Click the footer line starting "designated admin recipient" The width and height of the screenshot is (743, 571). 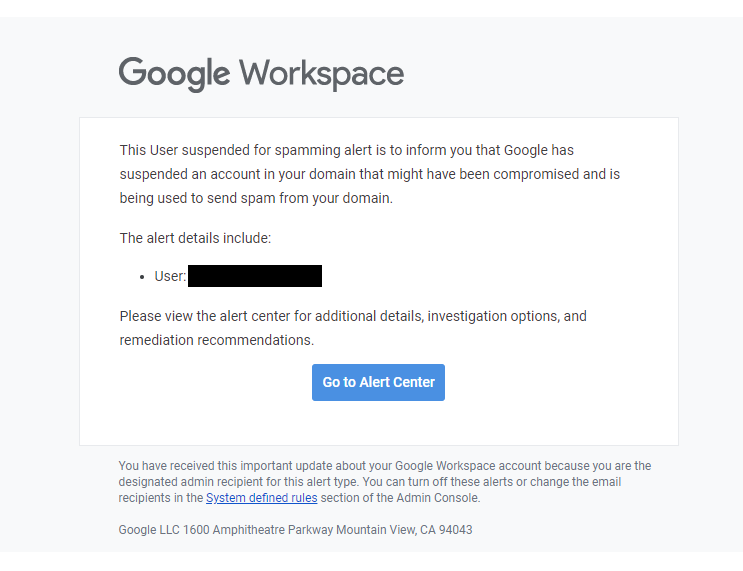point(370,482)
